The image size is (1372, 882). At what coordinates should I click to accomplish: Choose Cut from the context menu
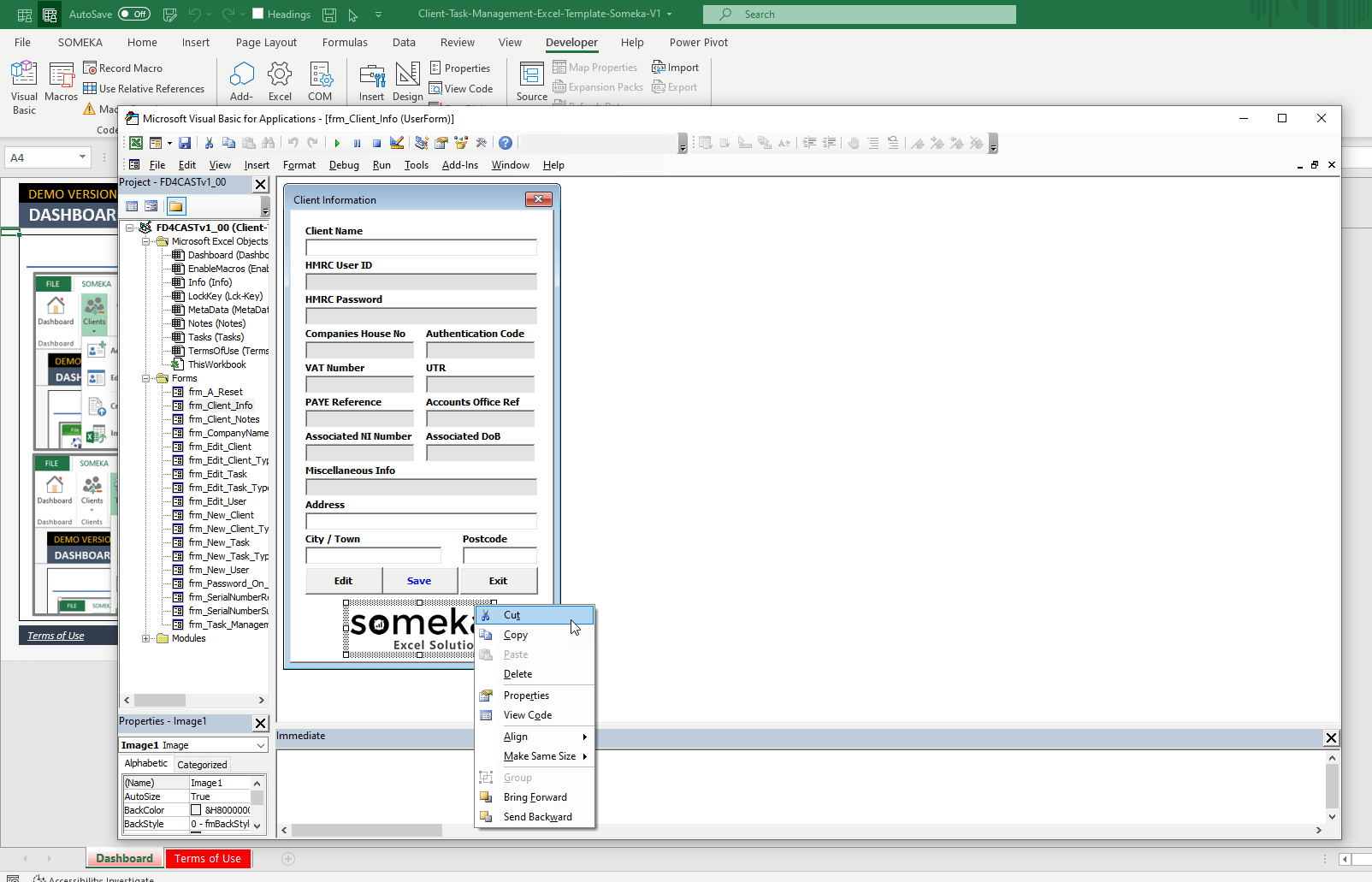(535, 615)
